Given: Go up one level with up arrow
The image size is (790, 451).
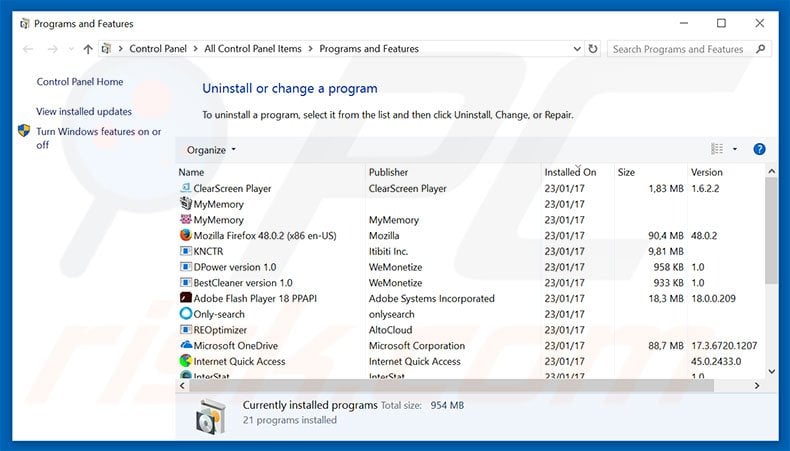Looking at the screenshot, I should pyautogui.click(x=88, y=49).
